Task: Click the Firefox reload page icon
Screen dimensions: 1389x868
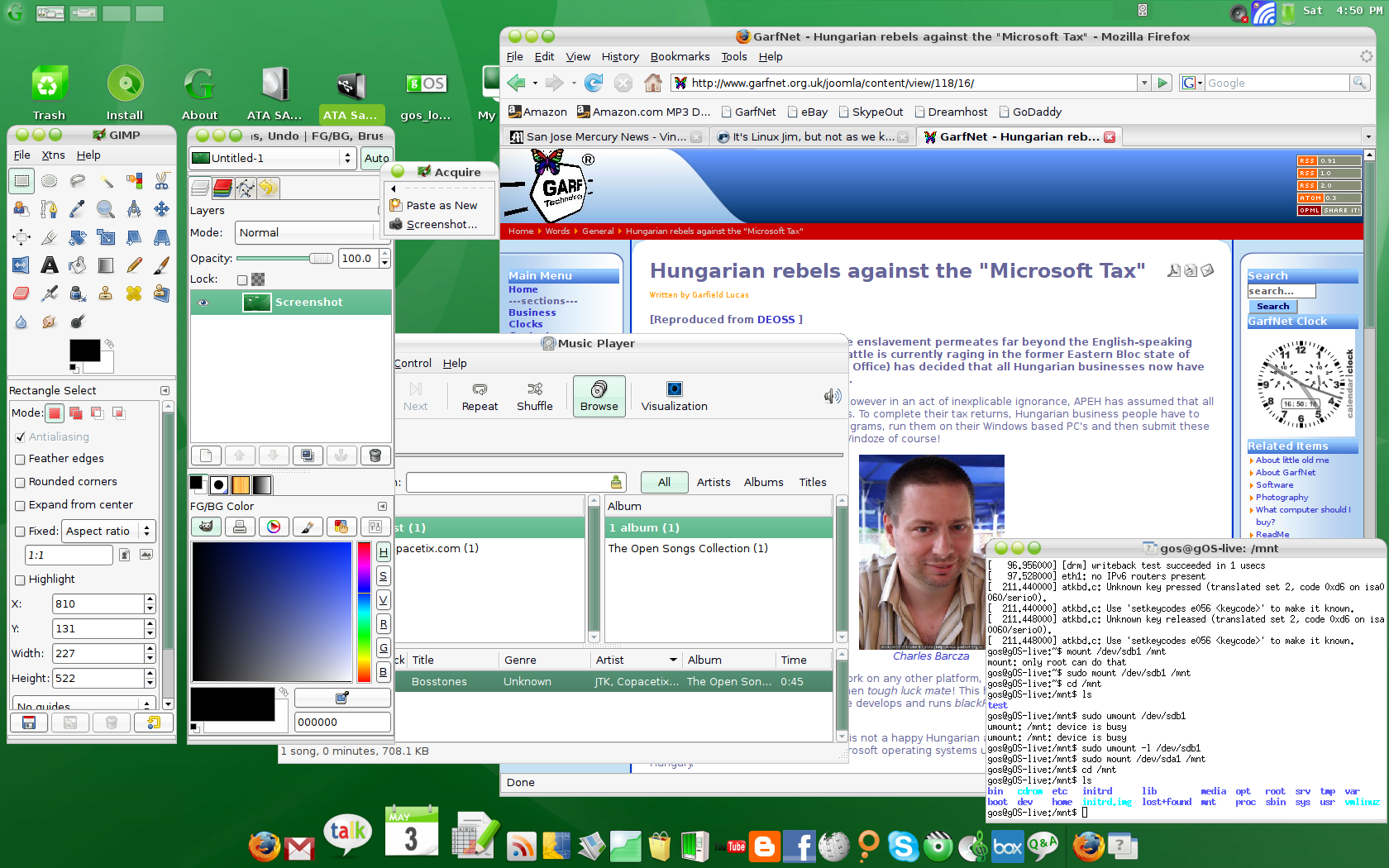Action: (594, 83)
